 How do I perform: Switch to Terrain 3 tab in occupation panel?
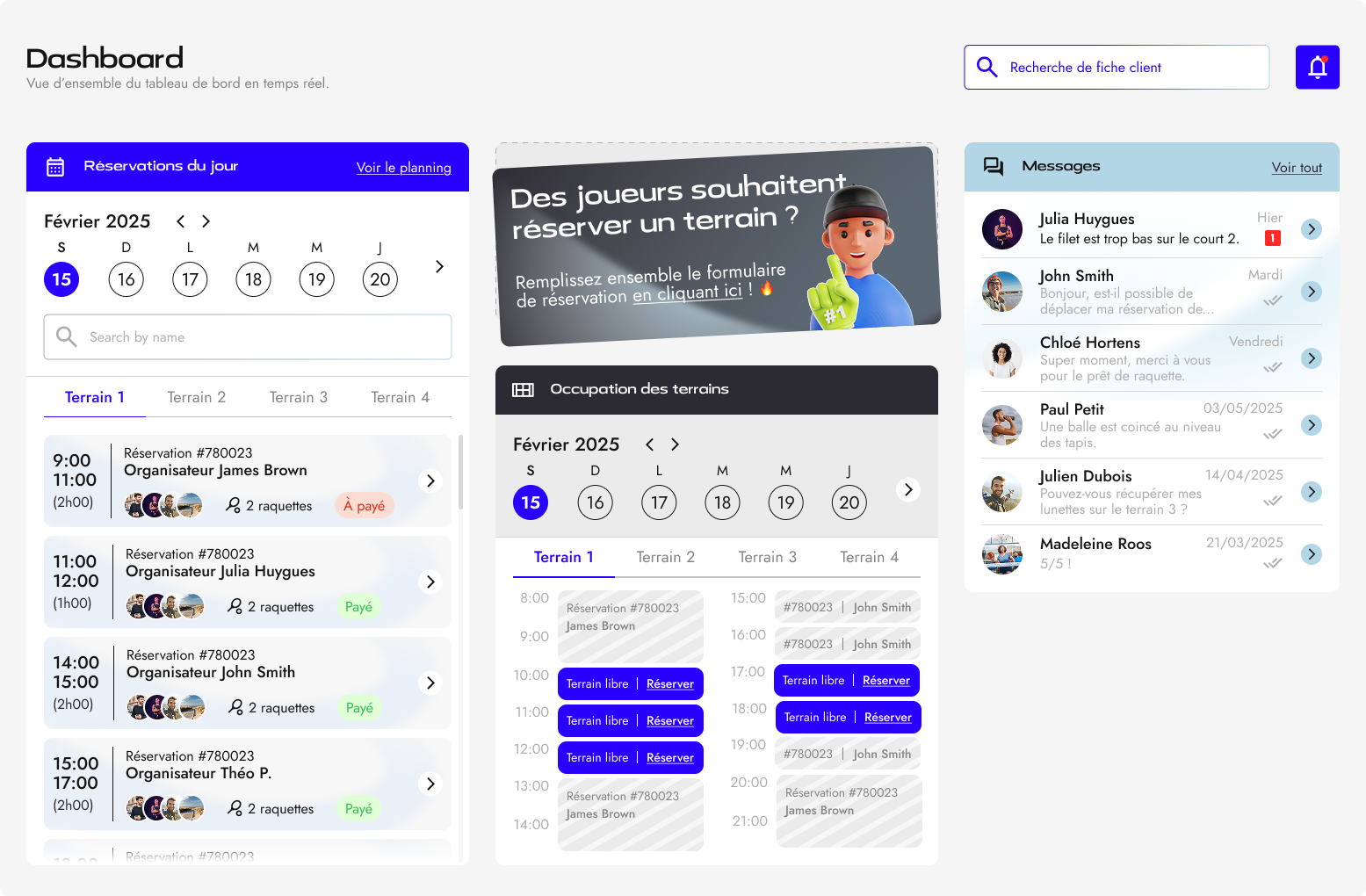[x=767, y=557]
